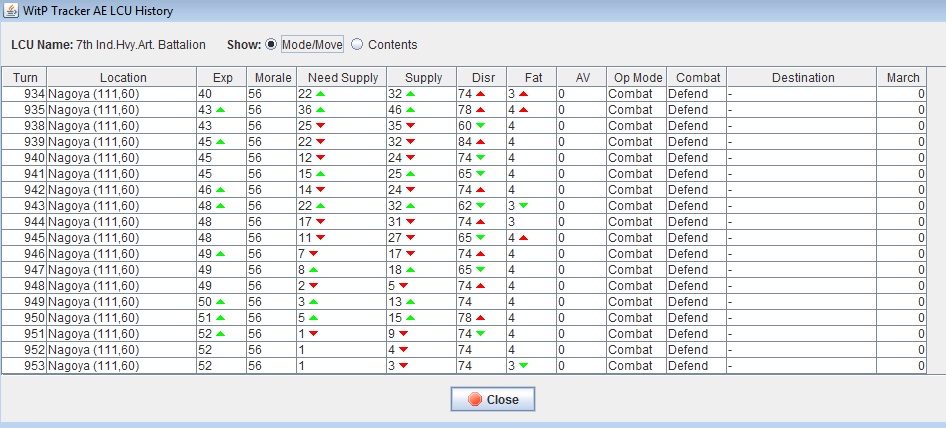Click green up arrow beside Exp 50, turn 949
The height and width of the screenshot is (428, 946).
(220, 301)
